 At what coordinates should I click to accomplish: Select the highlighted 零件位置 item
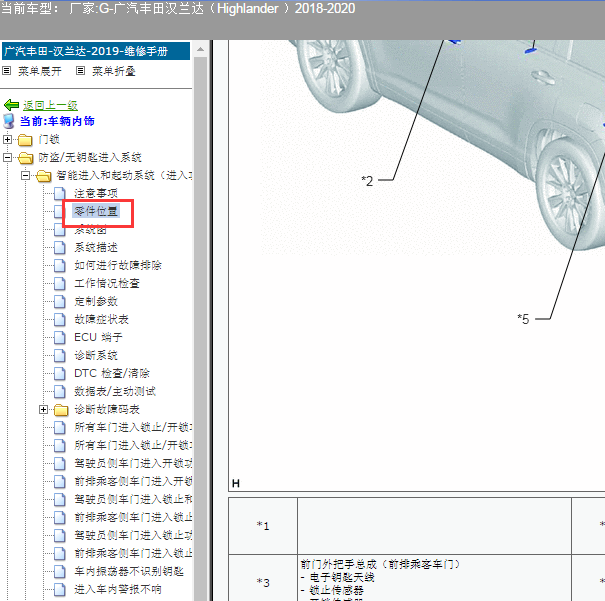tap(96, 211)
